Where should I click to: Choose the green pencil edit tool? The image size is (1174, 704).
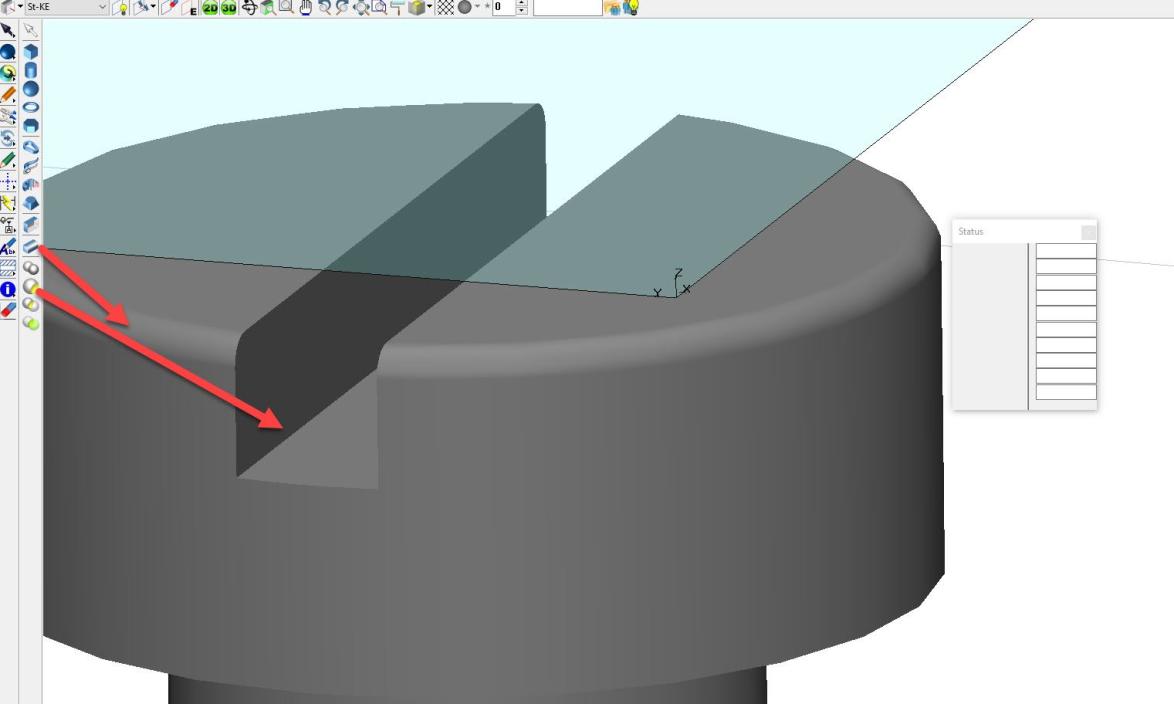(7, 160)
